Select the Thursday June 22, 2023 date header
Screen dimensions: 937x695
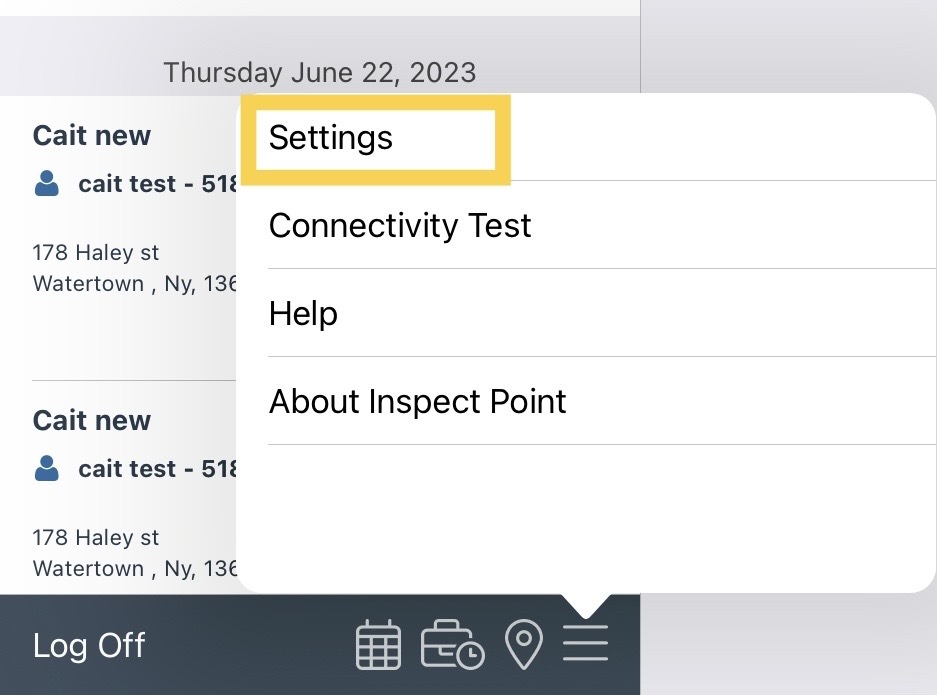tap(320, 72)
